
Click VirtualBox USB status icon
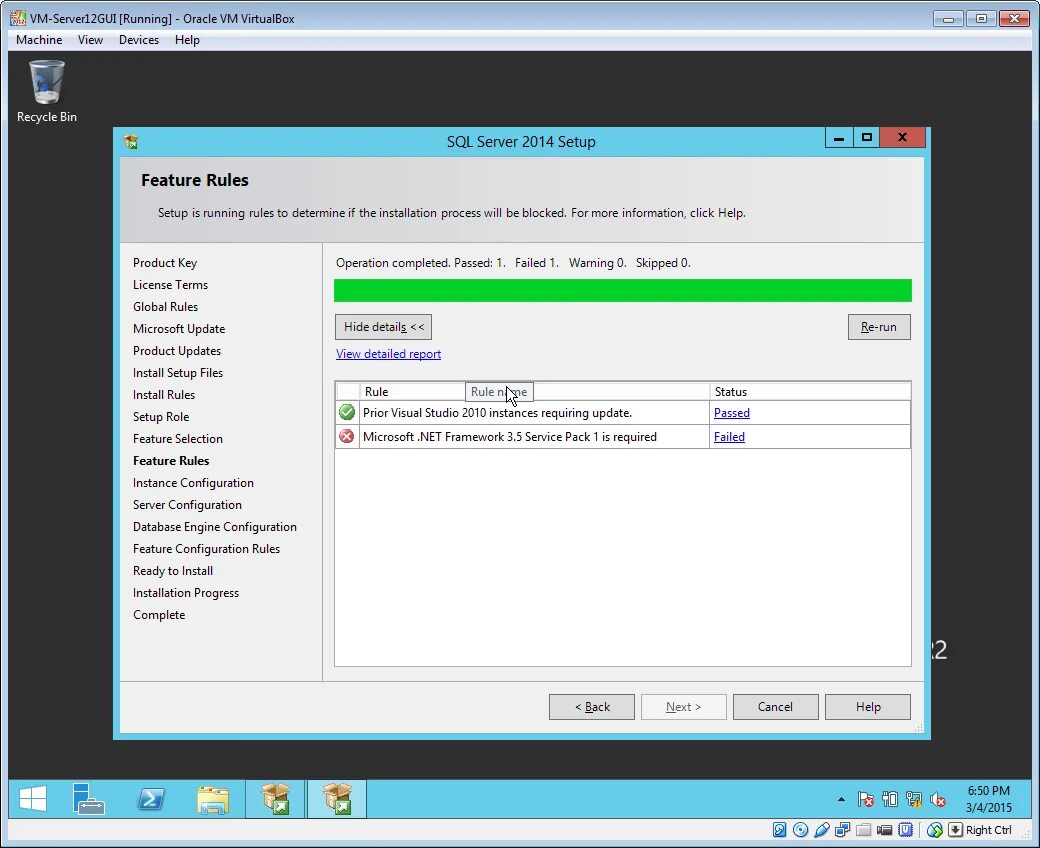click(822, 829)
